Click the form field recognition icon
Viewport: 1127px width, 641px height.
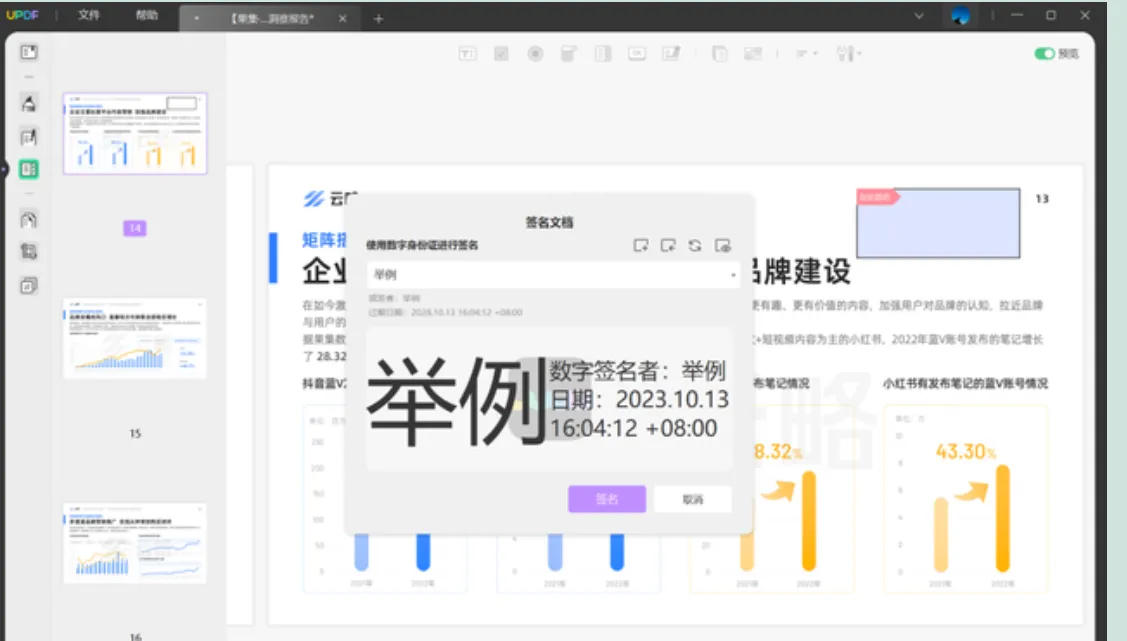pyautogui.click(x=753, y=54)
